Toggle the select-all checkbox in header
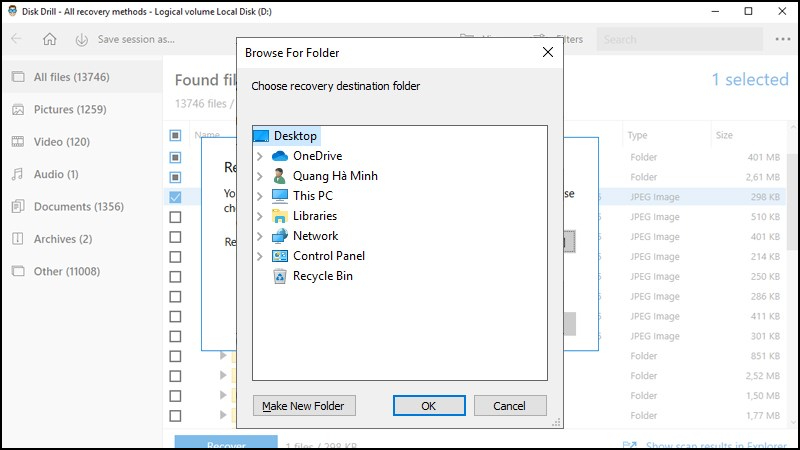This screenshot has width=800, height=450. (x=175, y=135)
